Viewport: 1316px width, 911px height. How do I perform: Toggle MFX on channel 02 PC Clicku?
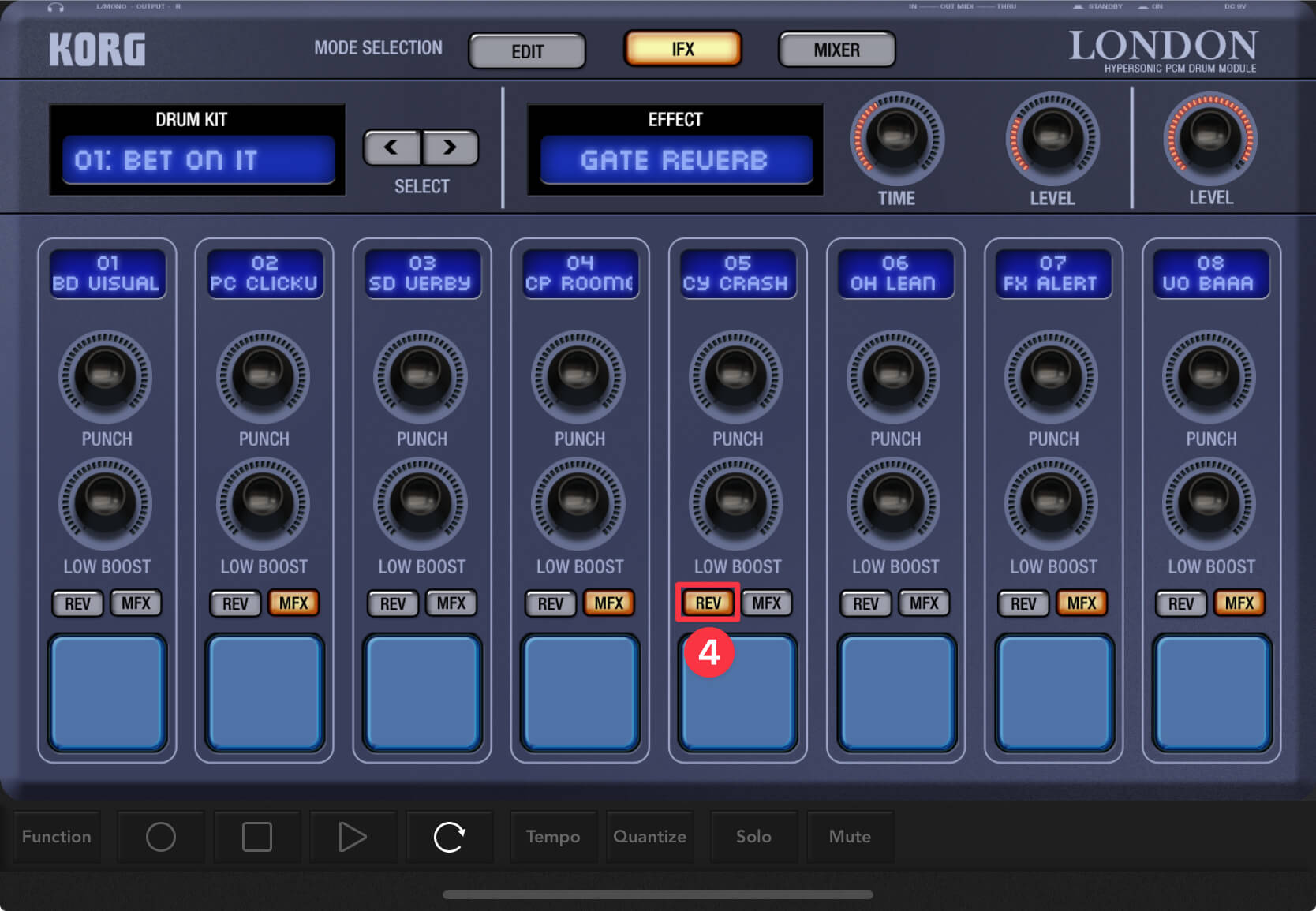[293, 603]
